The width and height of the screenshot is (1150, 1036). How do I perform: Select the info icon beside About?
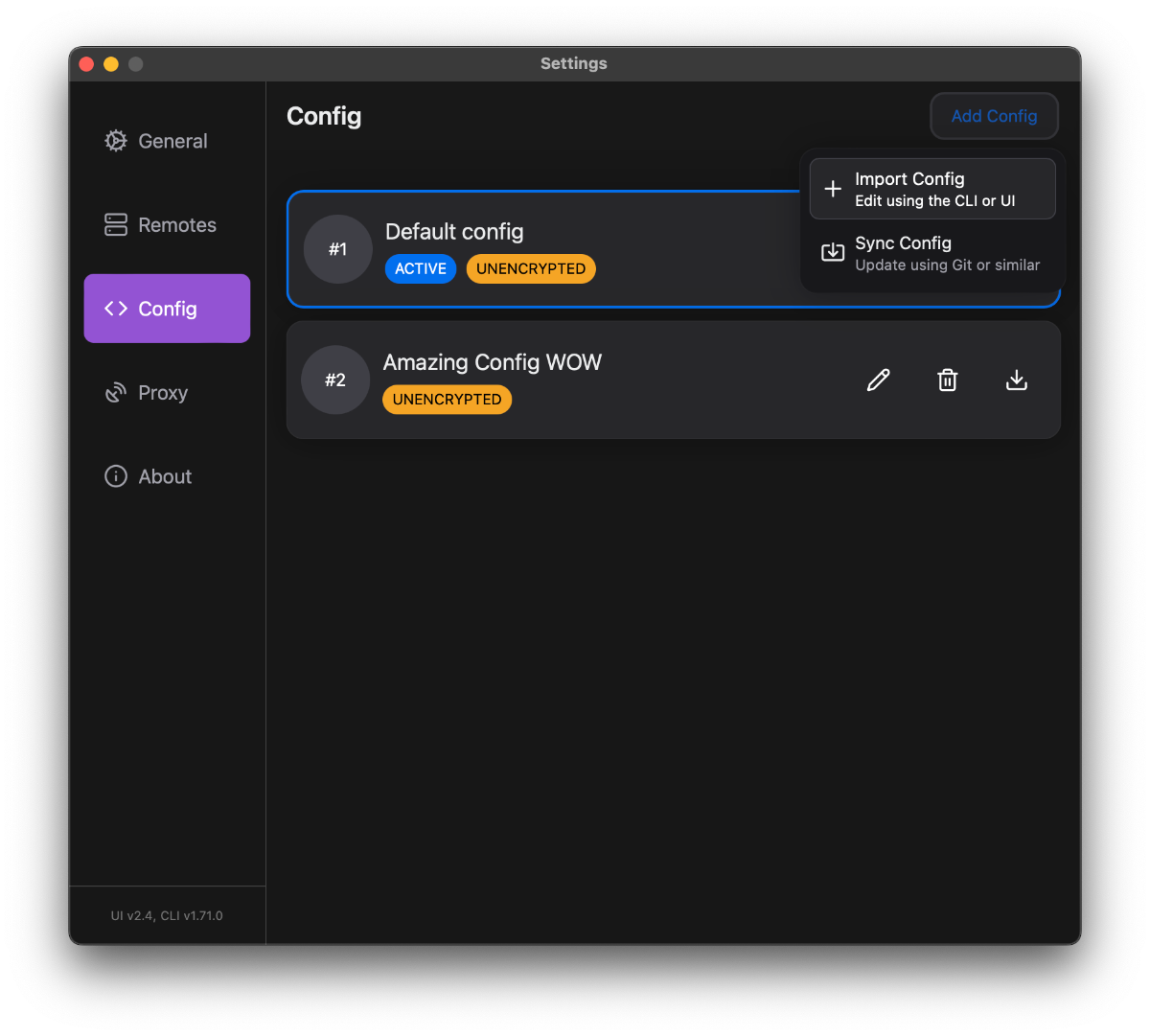pos(115,476)
